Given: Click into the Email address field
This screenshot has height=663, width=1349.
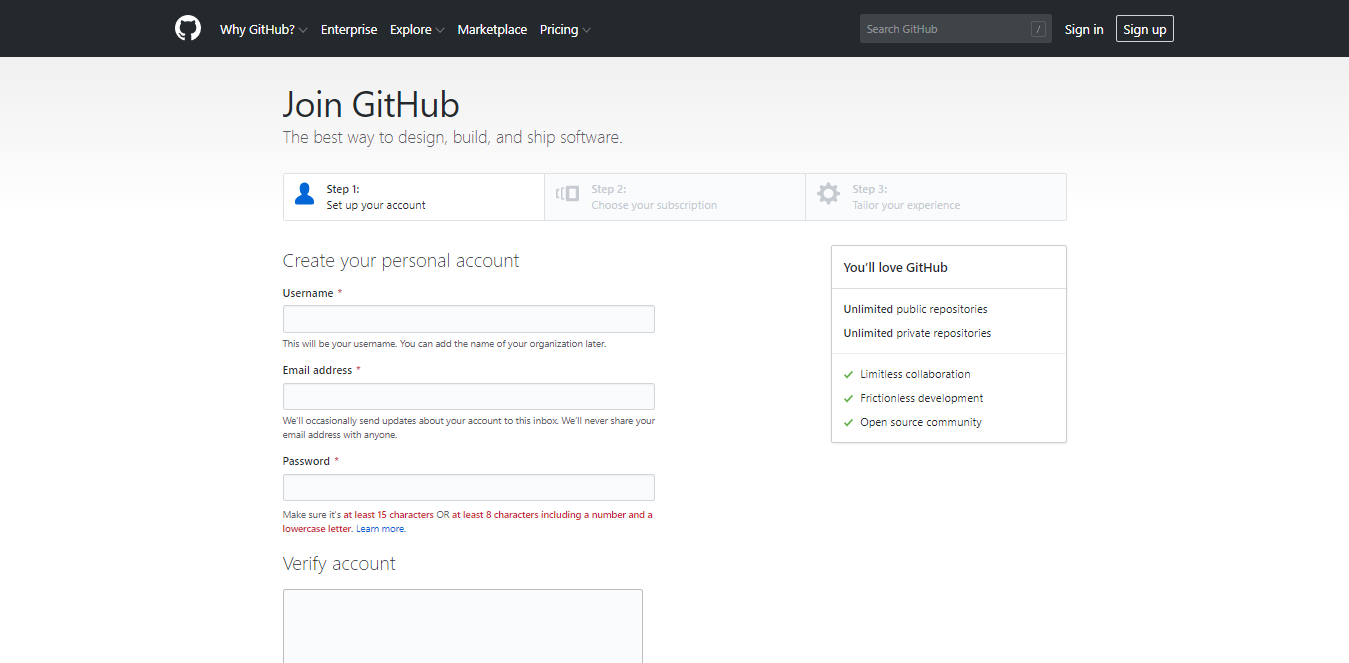Looking at the screenshot, I should (469, 396).
